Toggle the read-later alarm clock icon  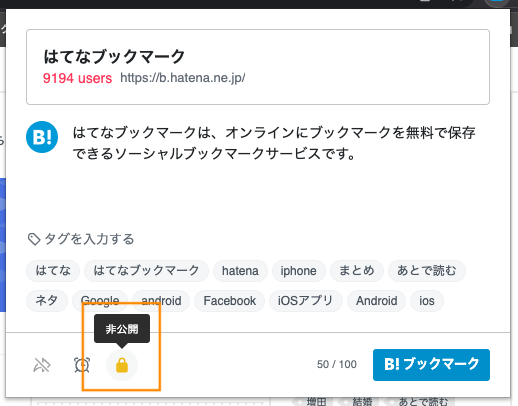tap(82, 365)
